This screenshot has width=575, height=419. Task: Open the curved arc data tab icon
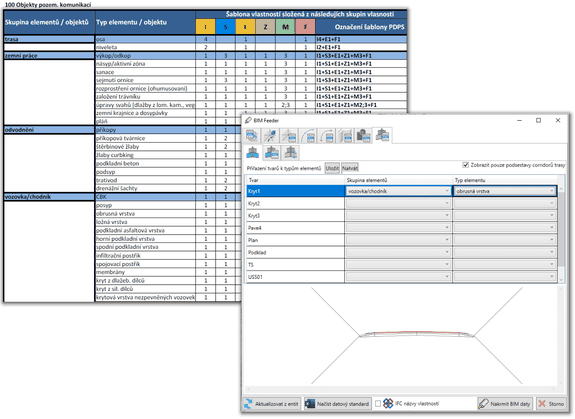pos(308,136)
